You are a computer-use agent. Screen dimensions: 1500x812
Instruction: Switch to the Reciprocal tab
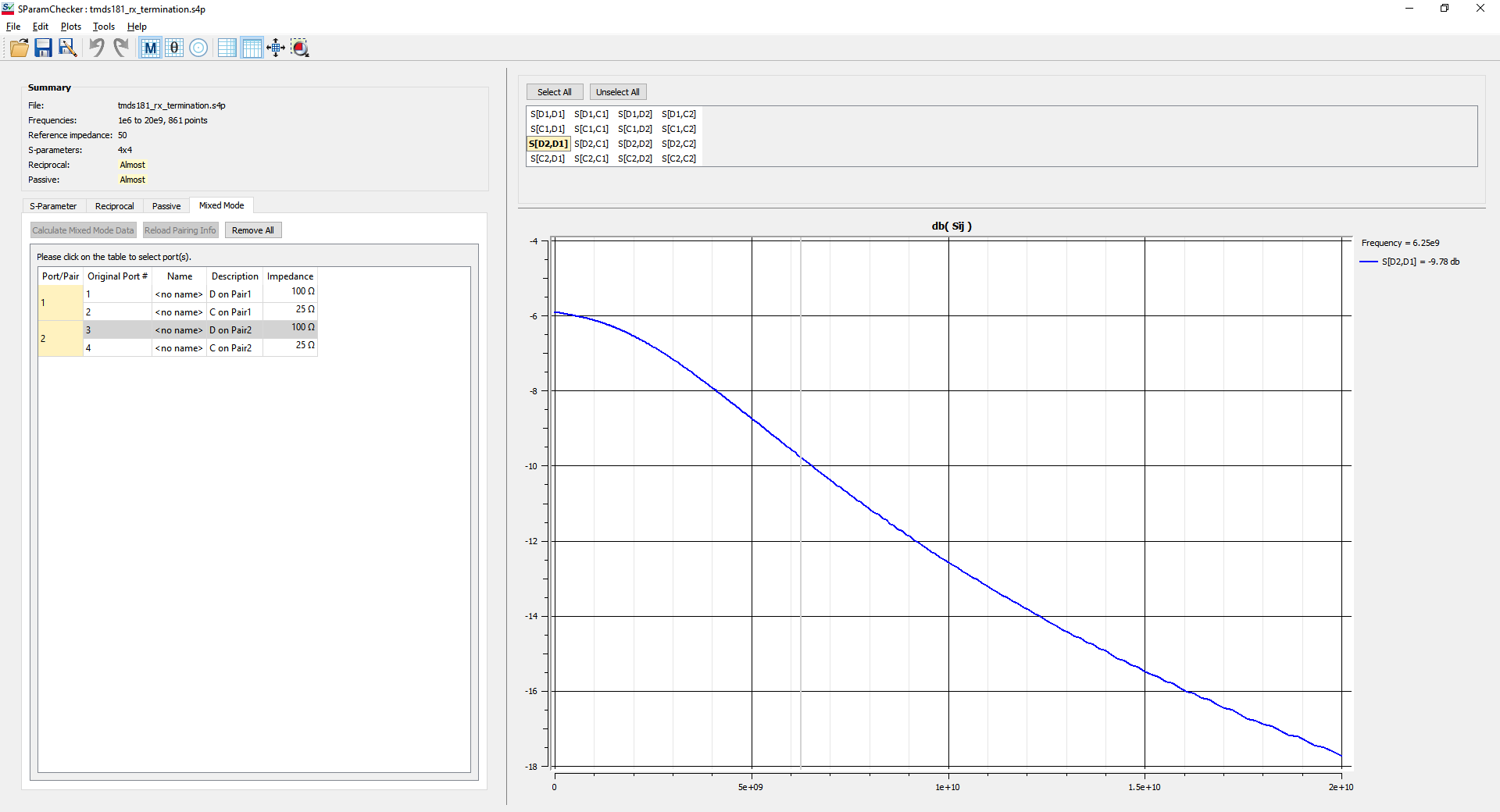pos(115,206)
